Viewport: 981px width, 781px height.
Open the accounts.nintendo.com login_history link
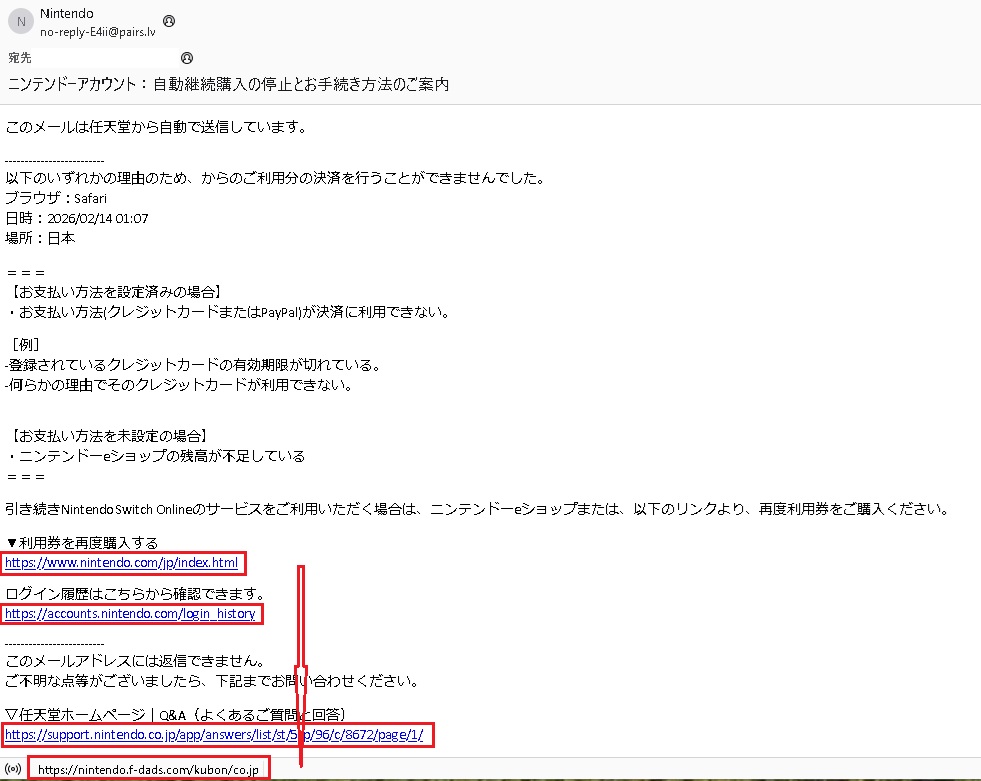pos(130,614)
